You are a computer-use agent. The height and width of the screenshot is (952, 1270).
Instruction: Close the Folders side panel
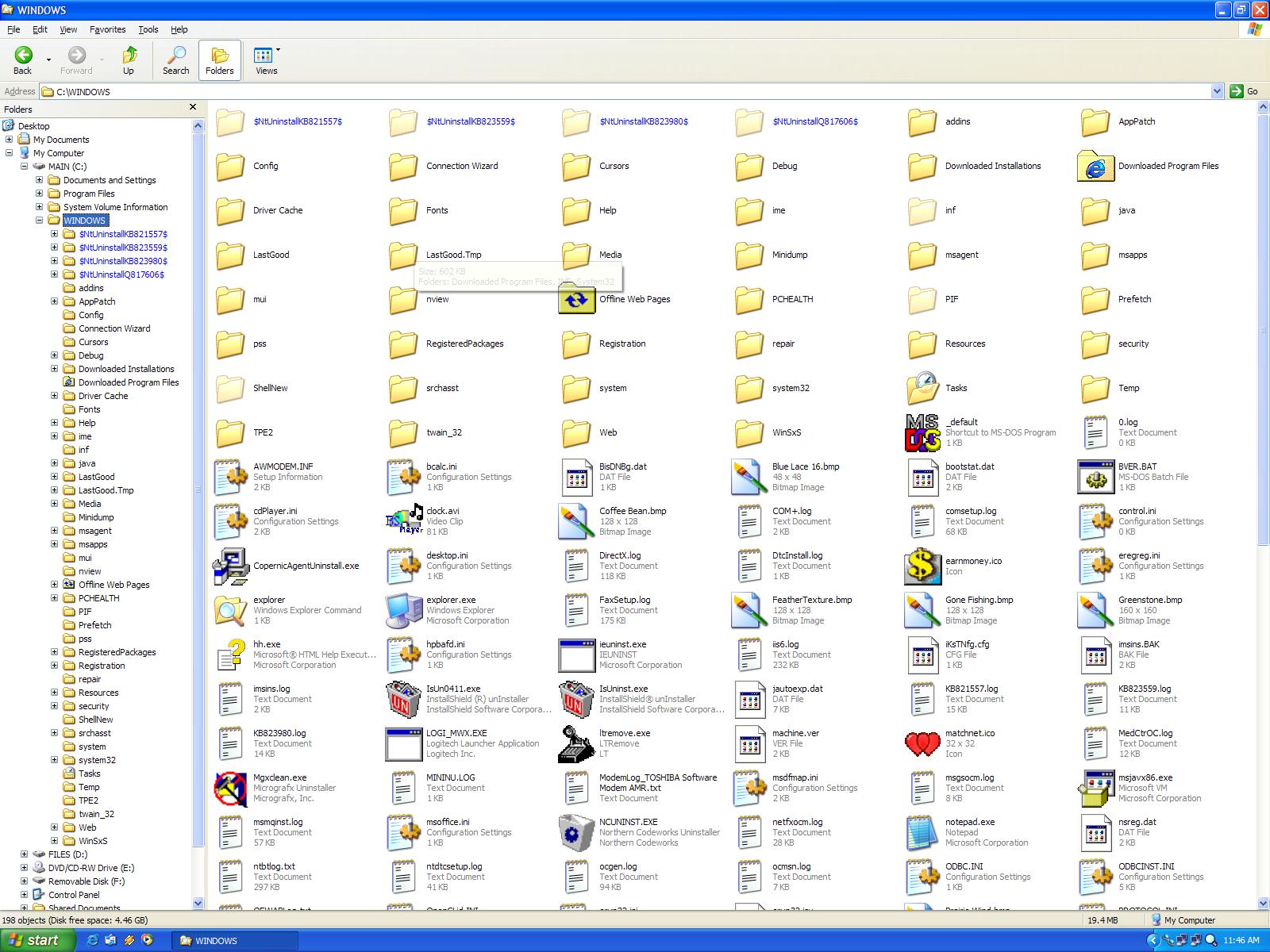tap(192, 107)
